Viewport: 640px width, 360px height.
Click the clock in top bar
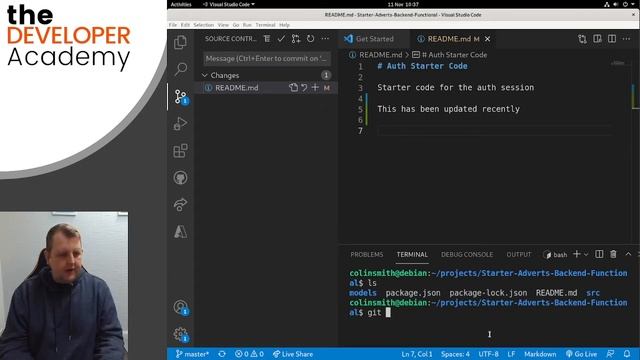403,4
